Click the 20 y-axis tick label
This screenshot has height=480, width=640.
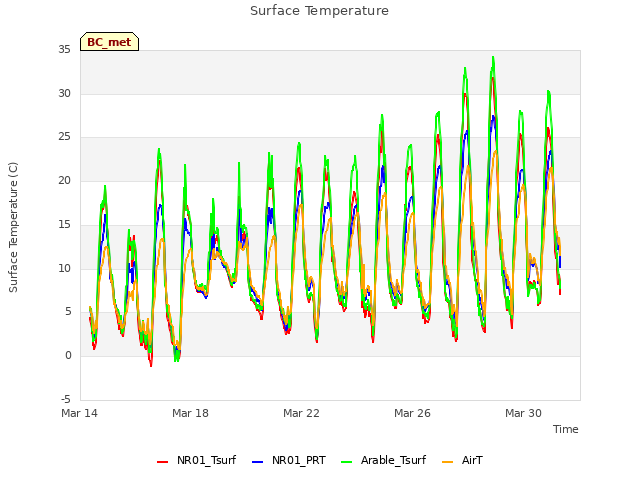64,180
